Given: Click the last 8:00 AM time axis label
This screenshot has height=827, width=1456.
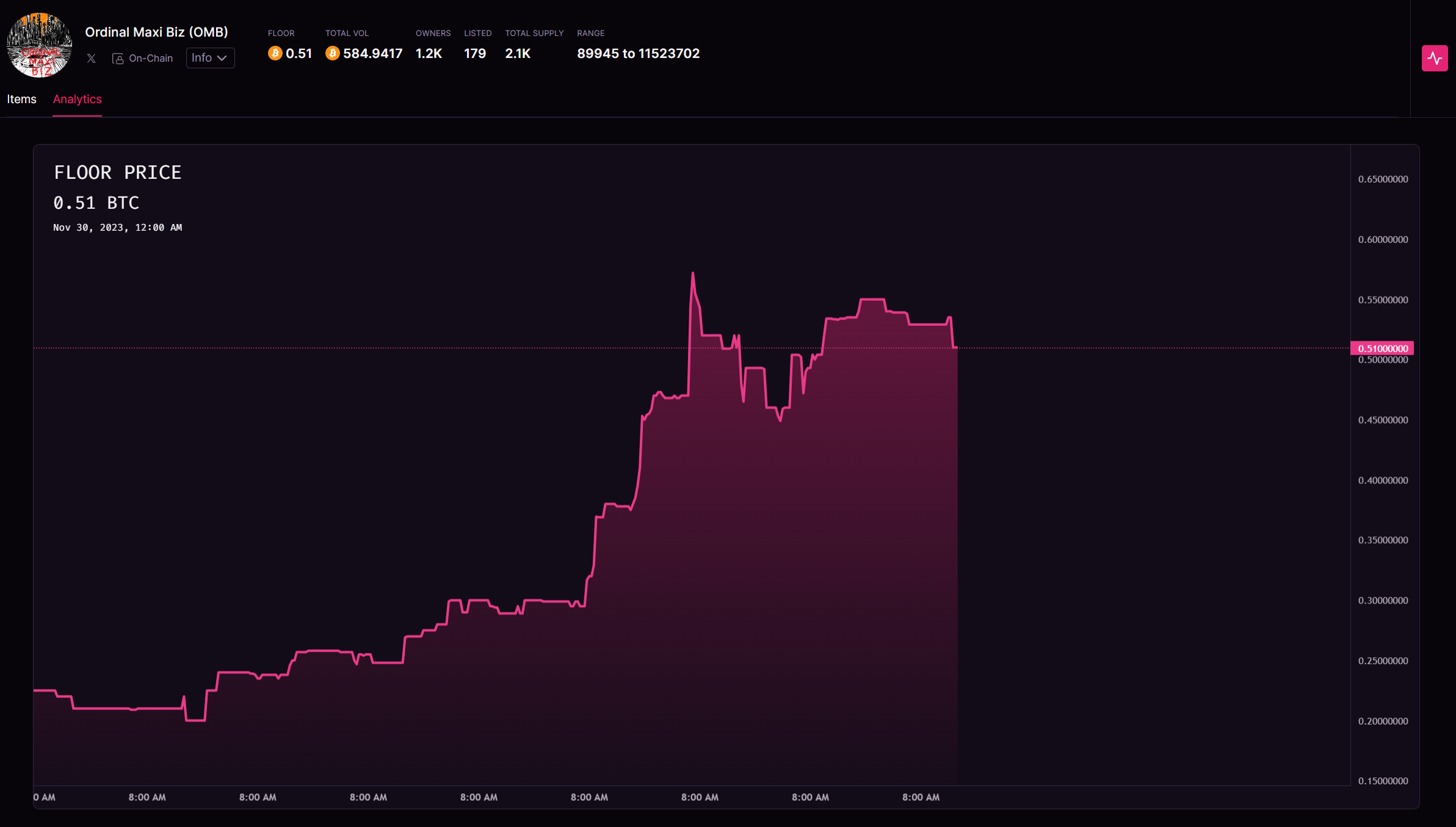Looking at the screenshot, I should tap(921, 797).
